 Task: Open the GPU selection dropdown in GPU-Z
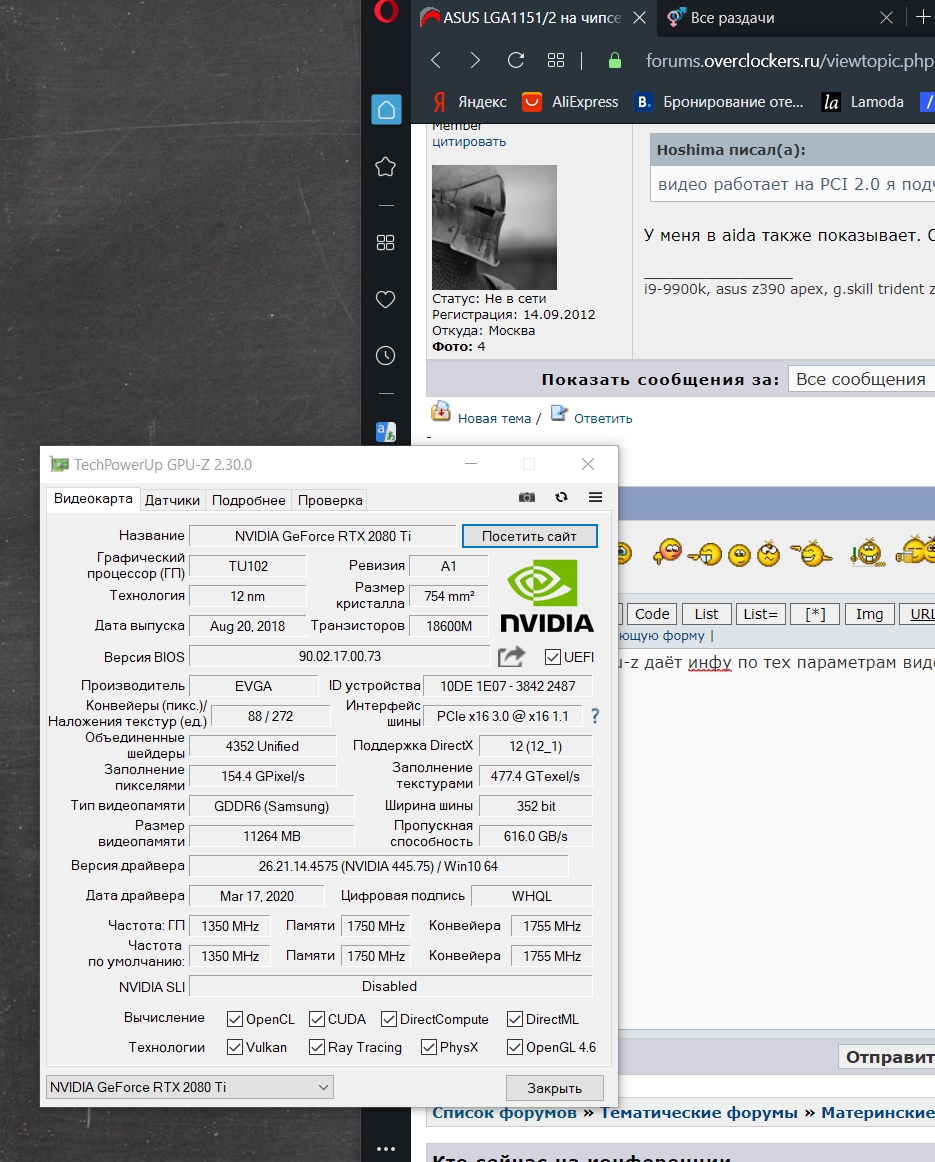(x=190, y=1087)
